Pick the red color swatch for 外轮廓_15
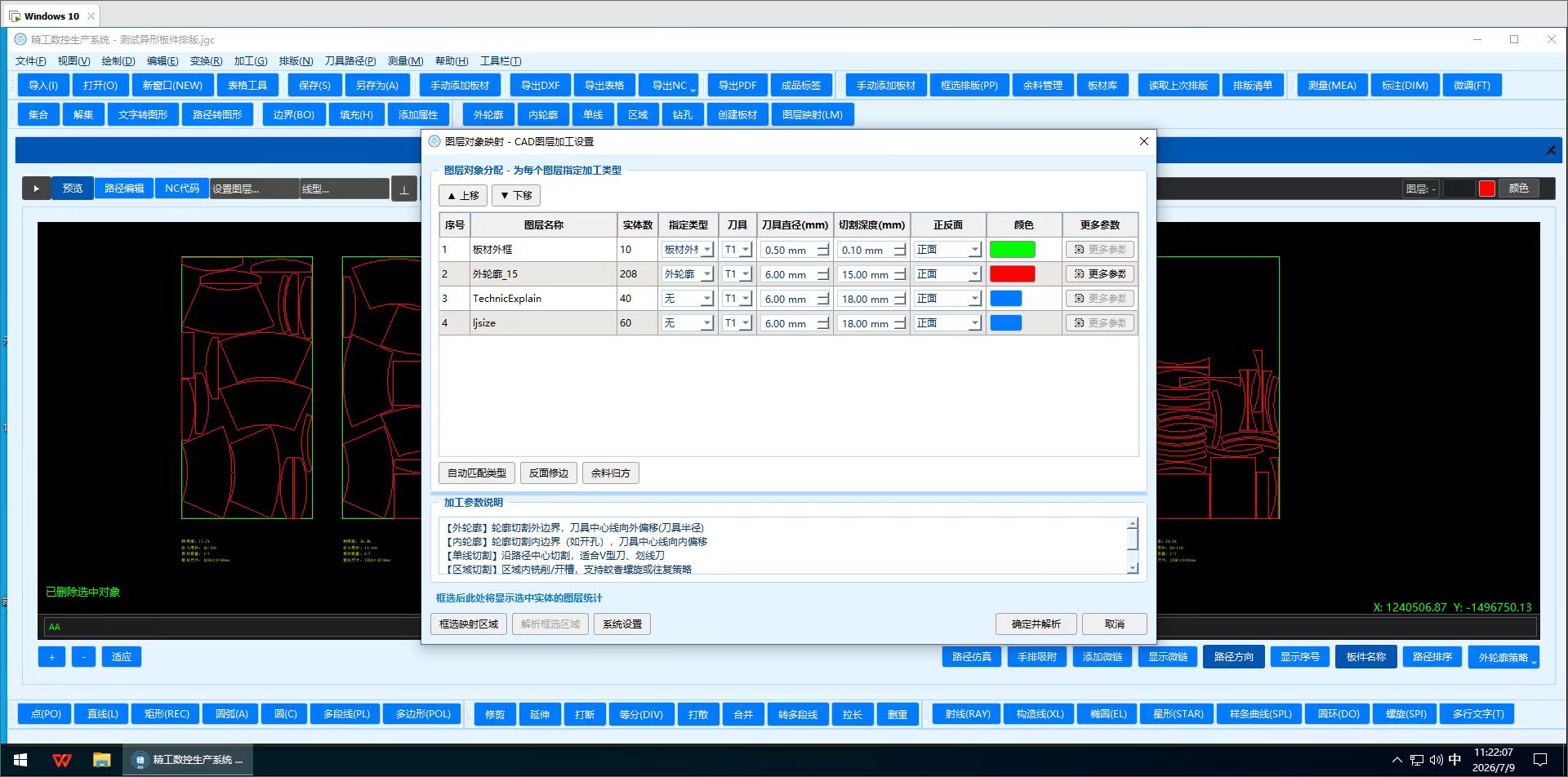This screenshot has height=777, width=1568. pyautogui.click(x=1012, y=274)
